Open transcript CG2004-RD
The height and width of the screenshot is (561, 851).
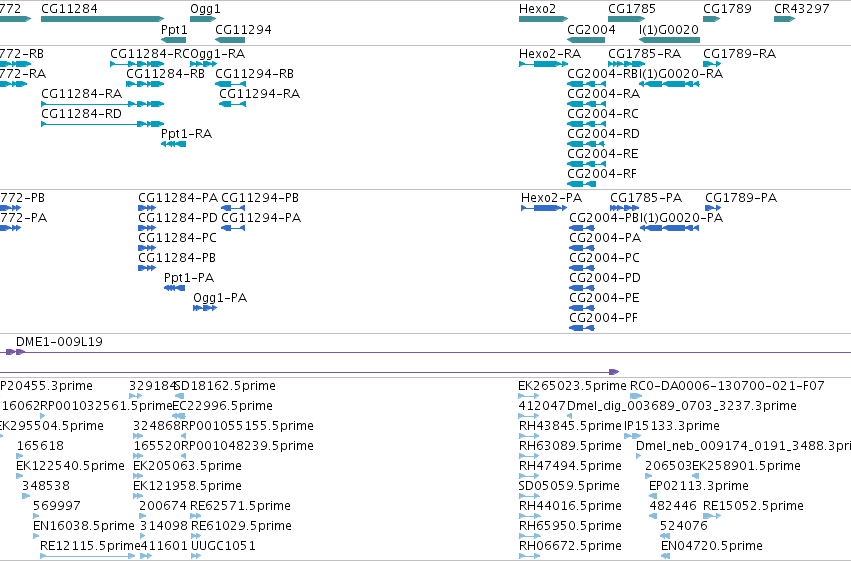[604, 134]
